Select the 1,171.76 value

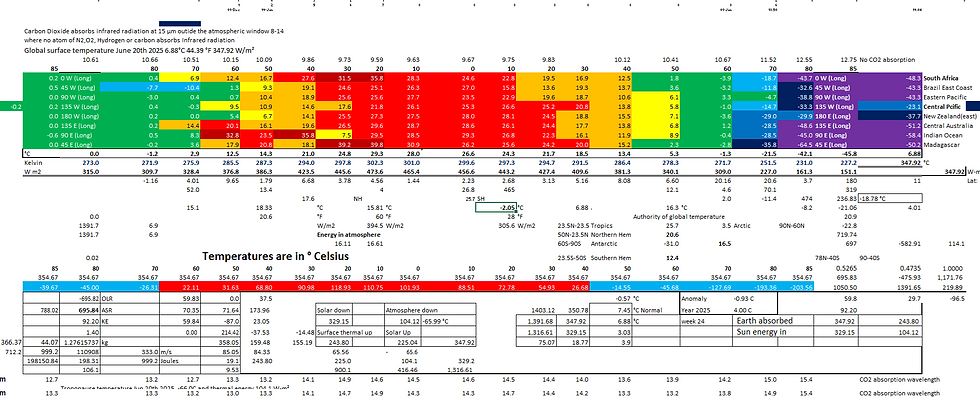click(951, 277)
